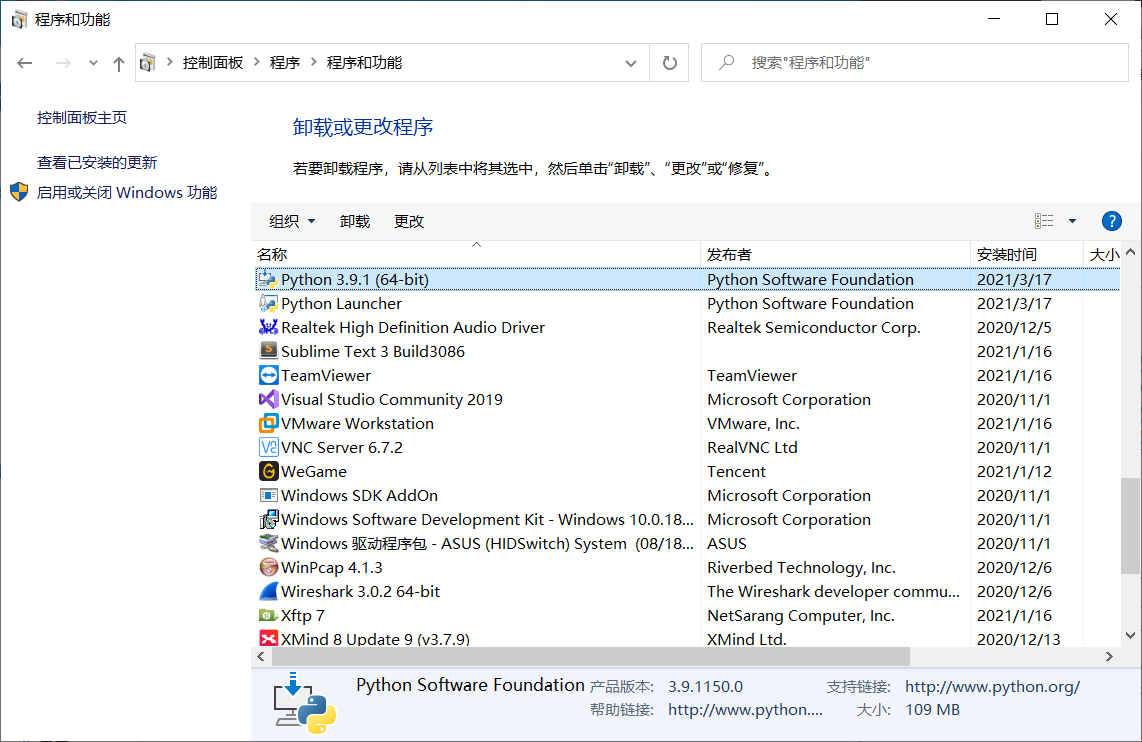Open 启用或关闭 Windows 功能 link
The width and height of the screenshot is (1142, 742).
point(127,192)
